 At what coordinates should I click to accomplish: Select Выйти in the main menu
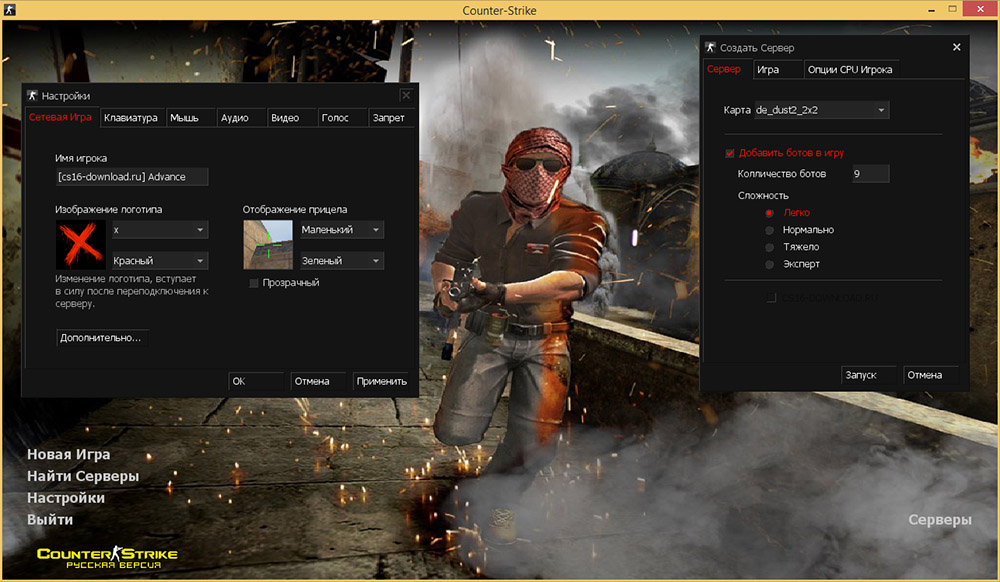[x=50, y=520]
